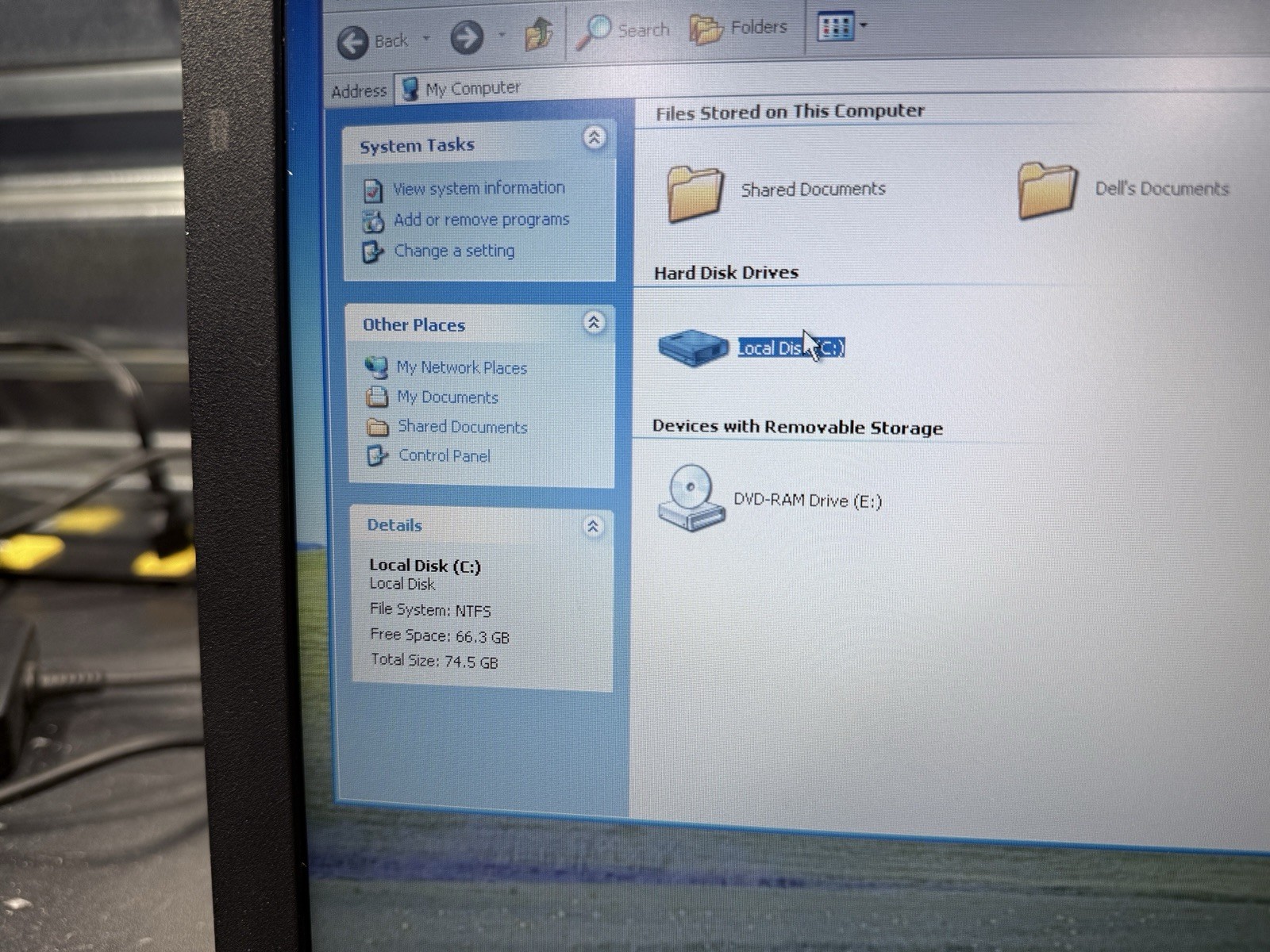The image size is (1270, 952).
Task: Click the My Computer icon in address bar
Action: (410, 88)
